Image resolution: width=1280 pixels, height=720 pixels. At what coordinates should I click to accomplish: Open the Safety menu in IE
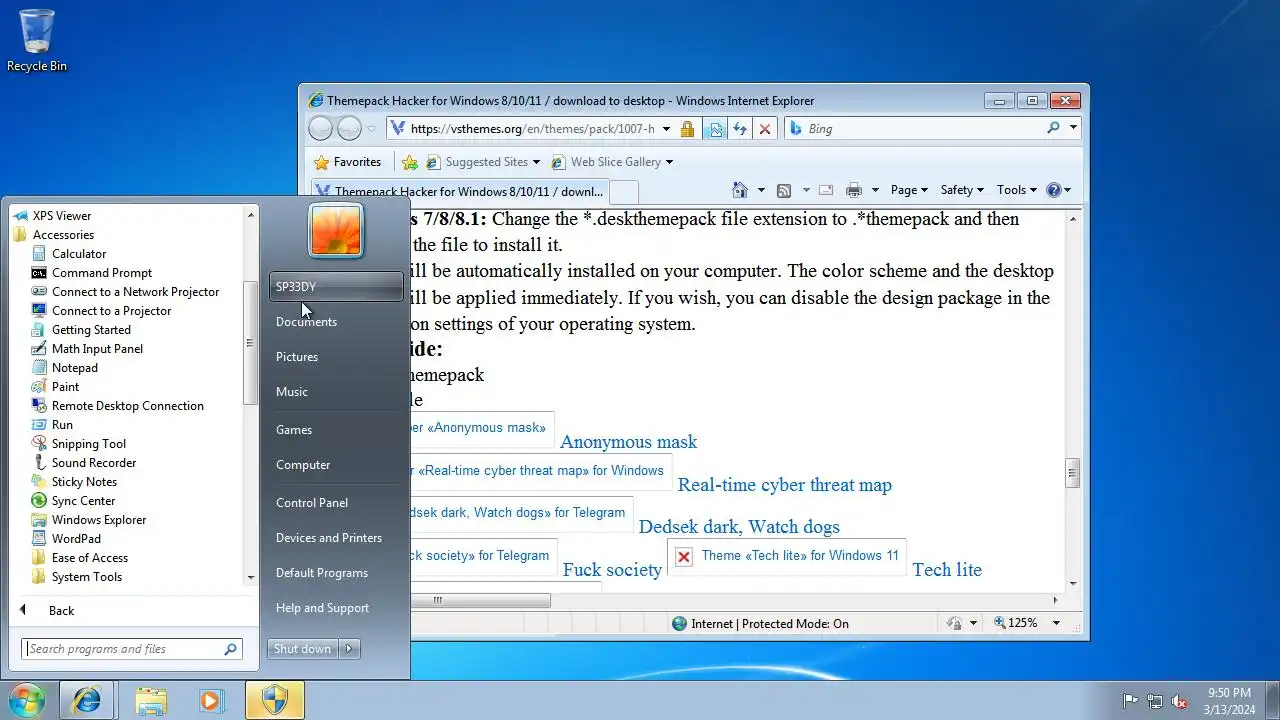coord(963,190)
